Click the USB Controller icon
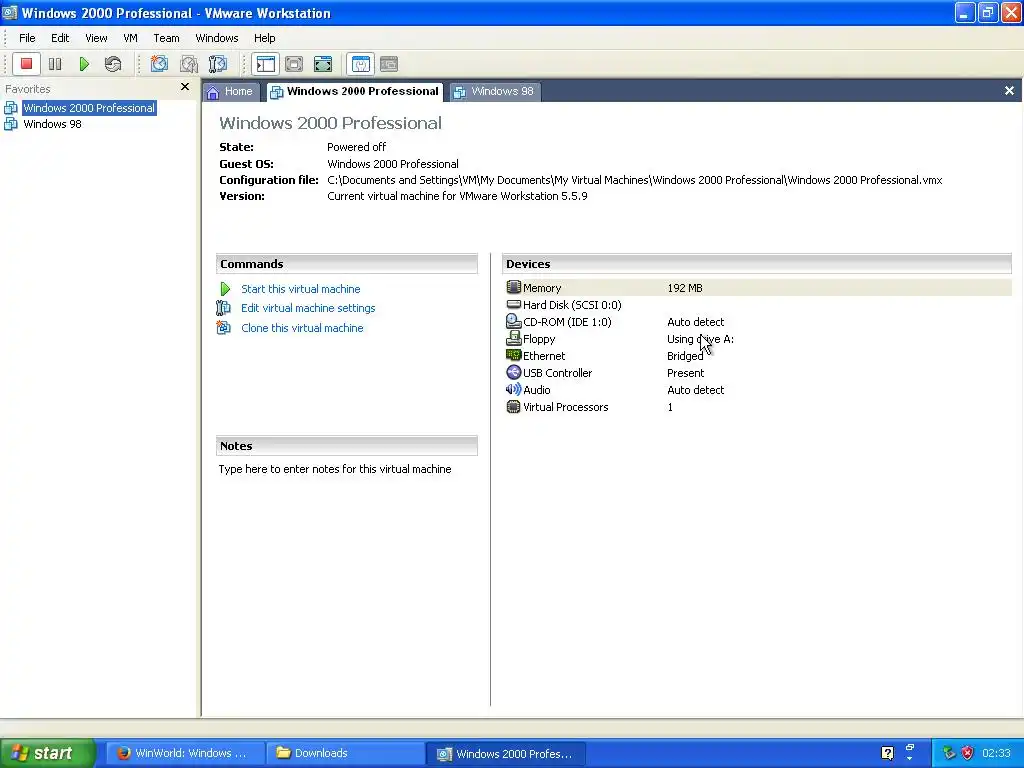 tap(514, 372)
